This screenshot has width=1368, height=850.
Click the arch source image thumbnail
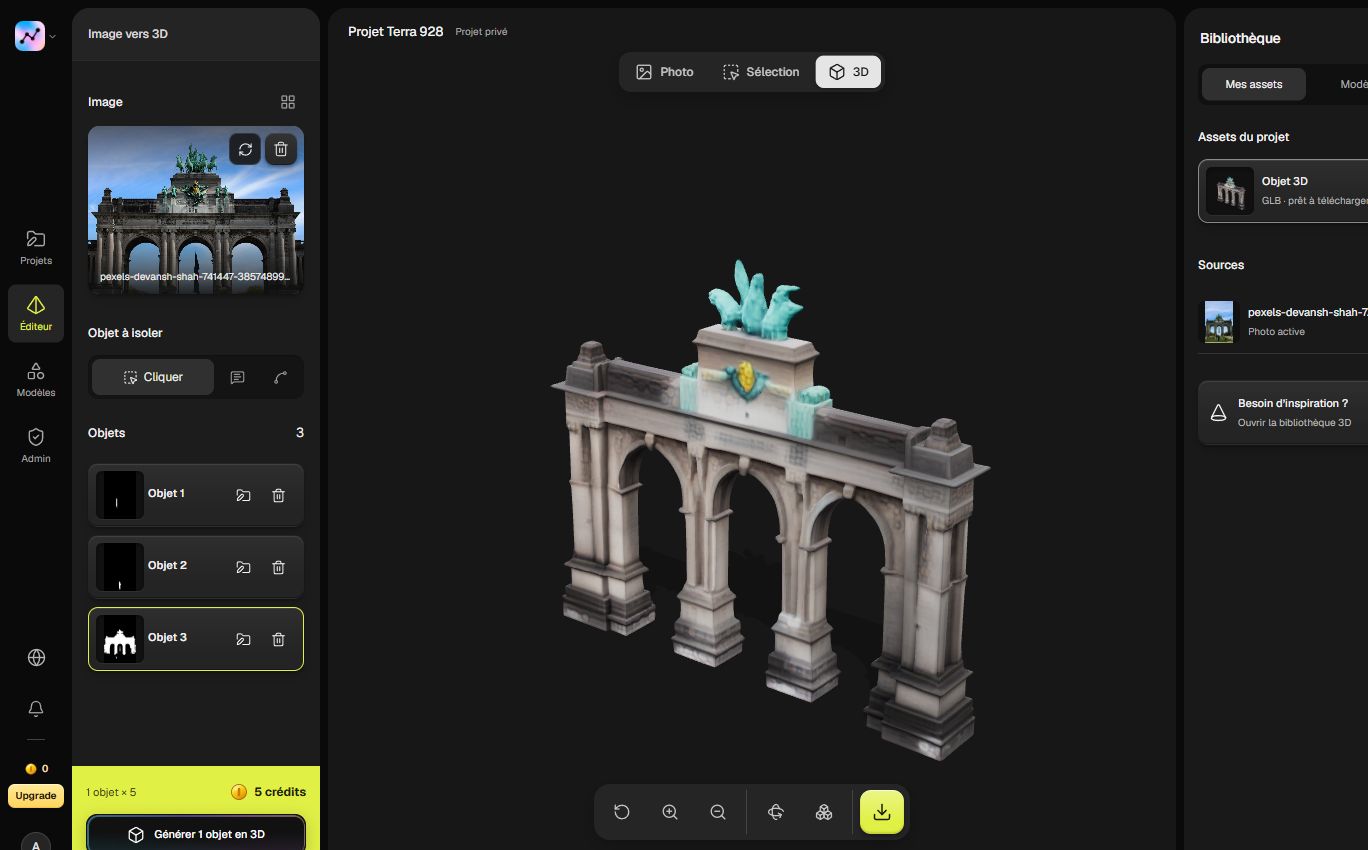click(196, 210)
